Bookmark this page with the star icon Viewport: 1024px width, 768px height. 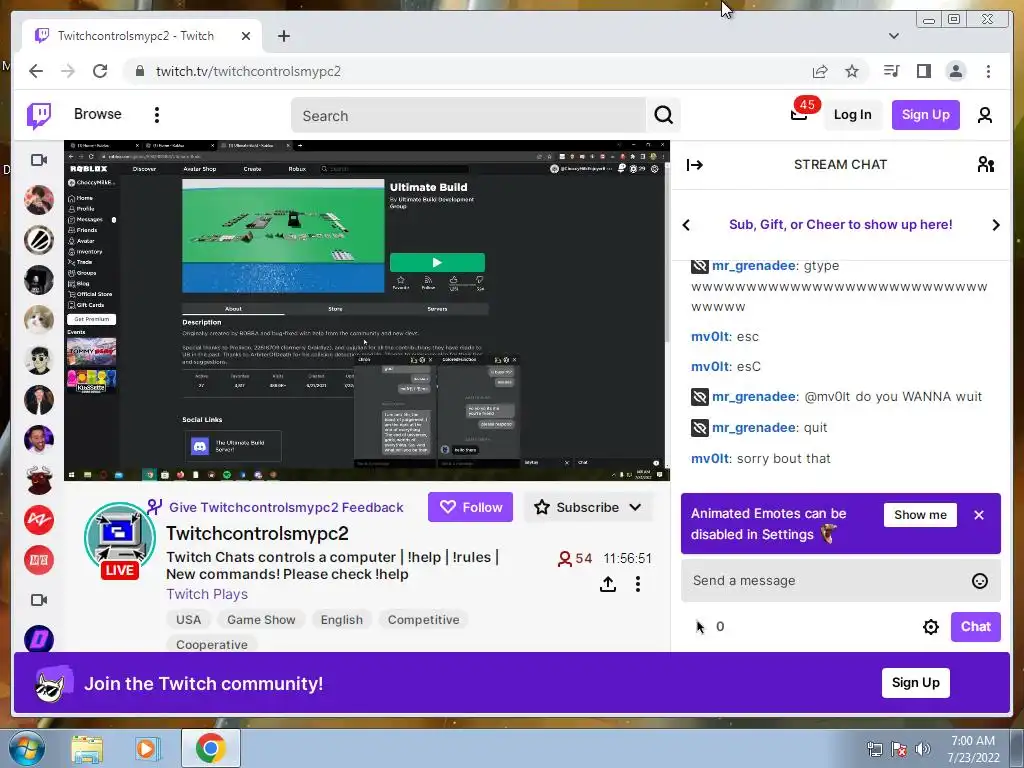pos(852,71)
